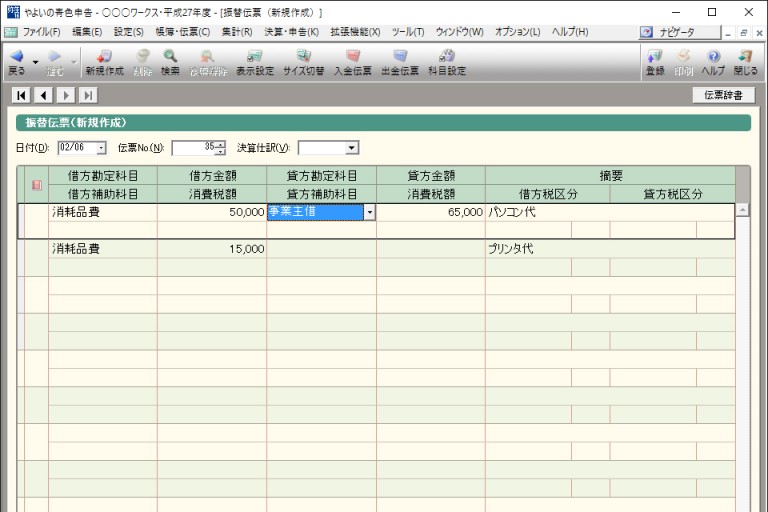The image size is (768, 512).
Task: Go to the first slip record
Action: coord(21,96)
